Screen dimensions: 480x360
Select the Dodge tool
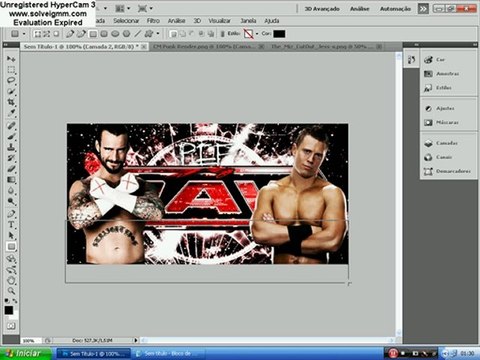click(11, 201)
